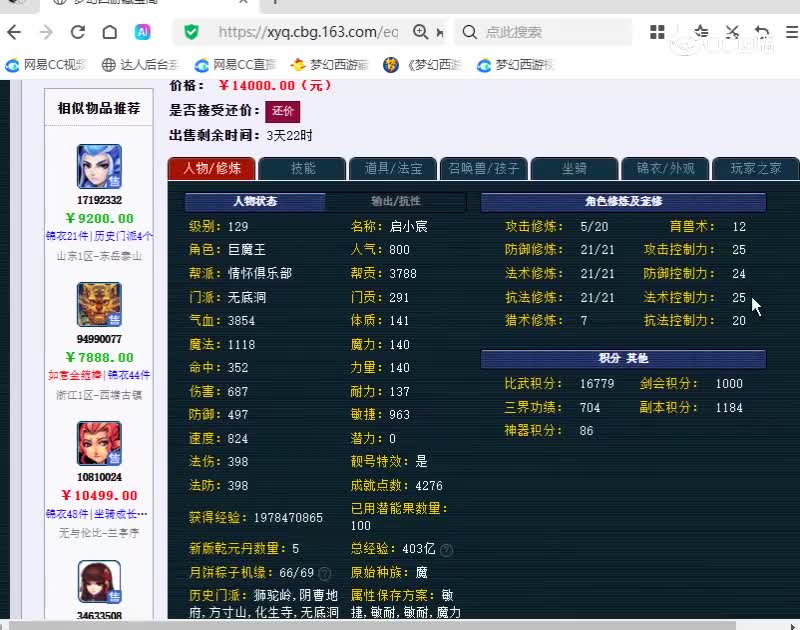Click the 还价 bargain button
This screenshot has height=630, width=800.
[x=283, y=111]
